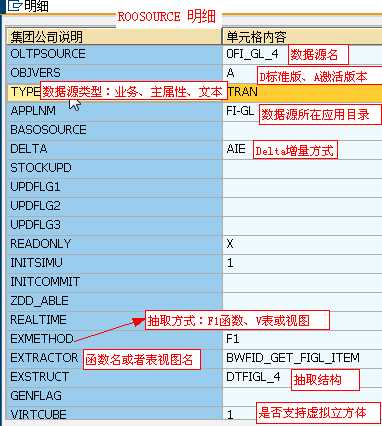The width and height of the screenshot is (382, 426).
Task: Select the STOCKUPD field name cell
Action: 114,168
